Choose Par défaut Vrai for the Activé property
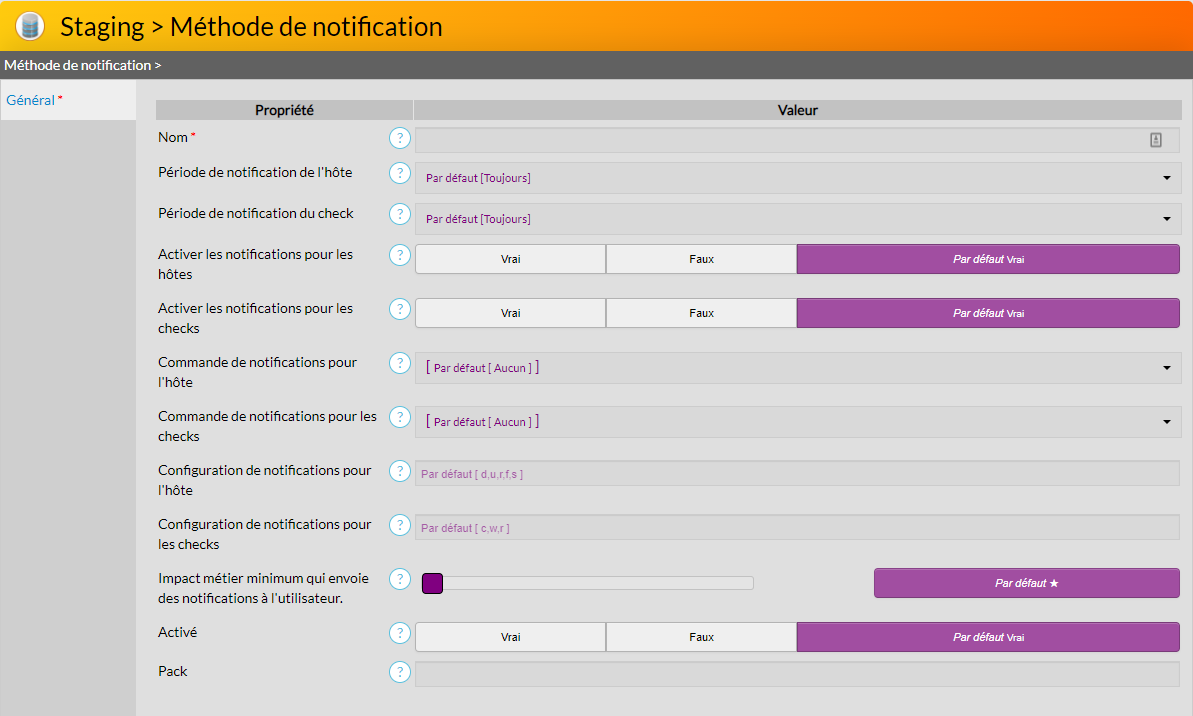The image size is (1193, 716). 987,637
